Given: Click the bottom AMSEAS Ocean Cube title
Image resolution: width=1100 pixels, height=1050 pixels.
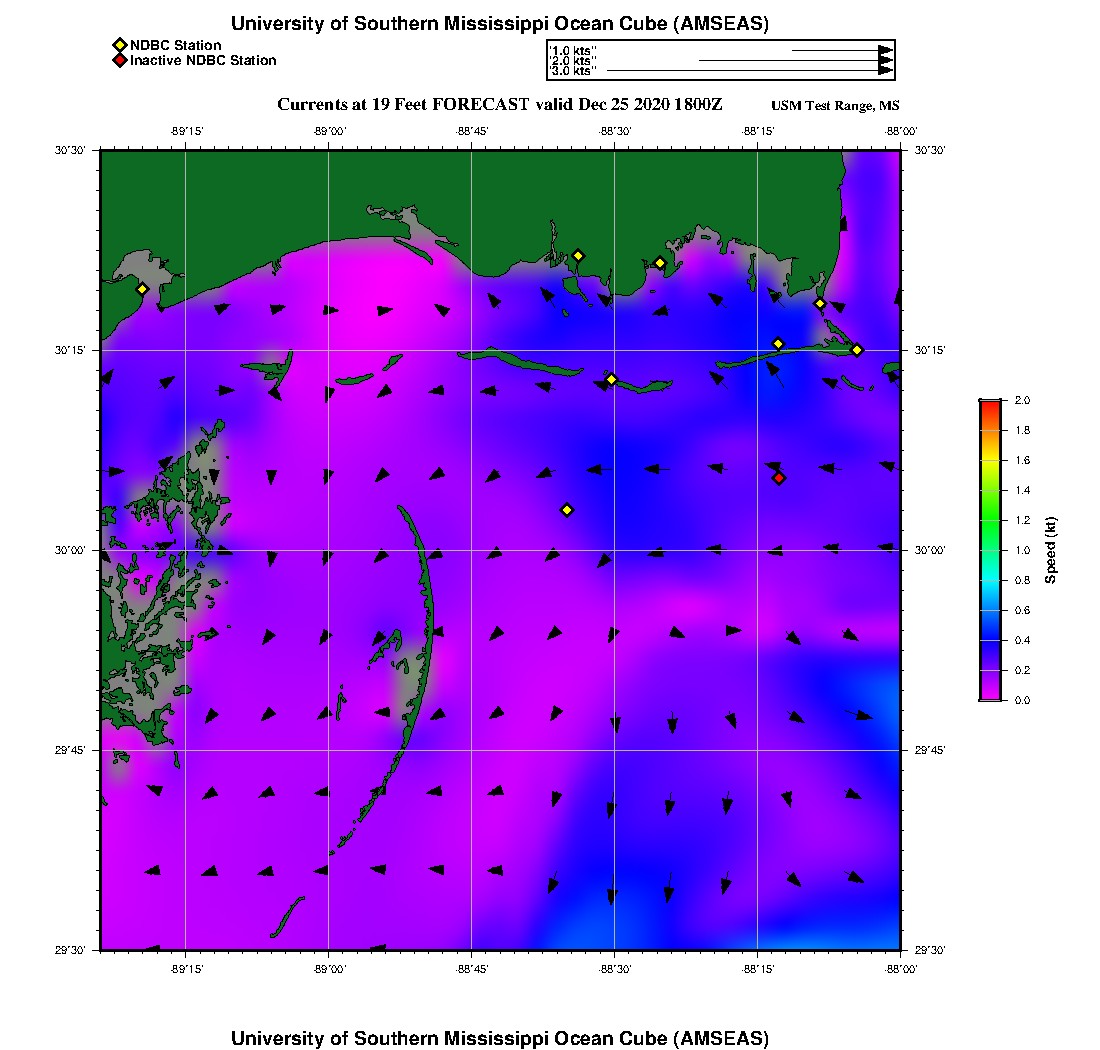Looking at the screenshot, I should click(500, 1037).
